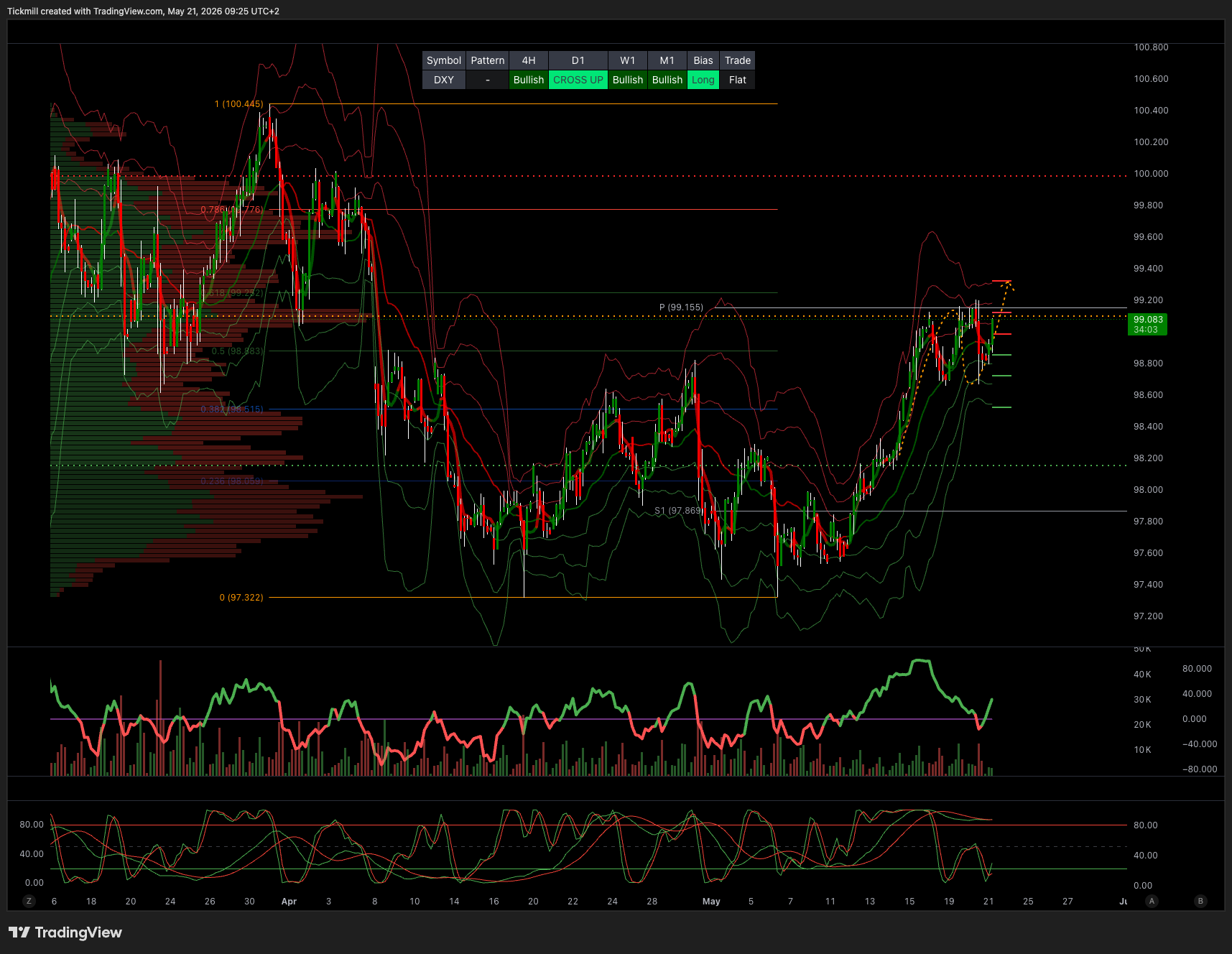Click the 4H header cell

pos(529,60)
